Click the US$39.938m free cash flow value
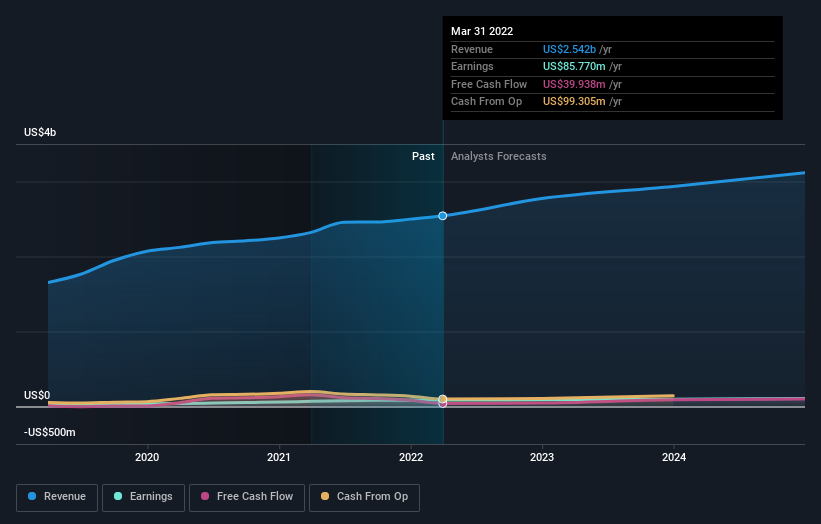The width and height of the screenshot is (821, 524). click(574, 84)
